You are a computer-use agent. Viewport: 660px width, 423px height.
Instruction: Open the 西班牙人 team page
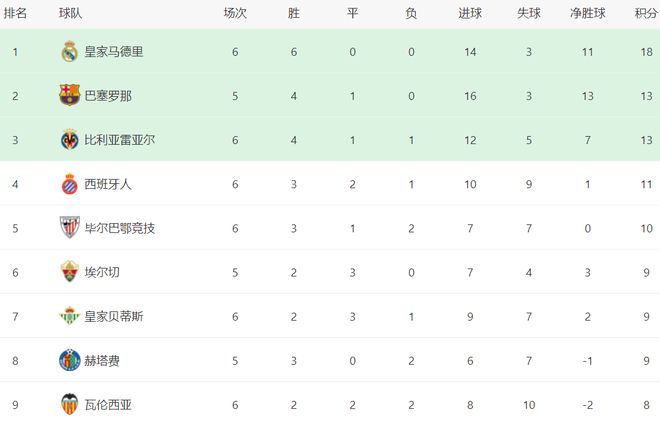[x=107, y=184]
